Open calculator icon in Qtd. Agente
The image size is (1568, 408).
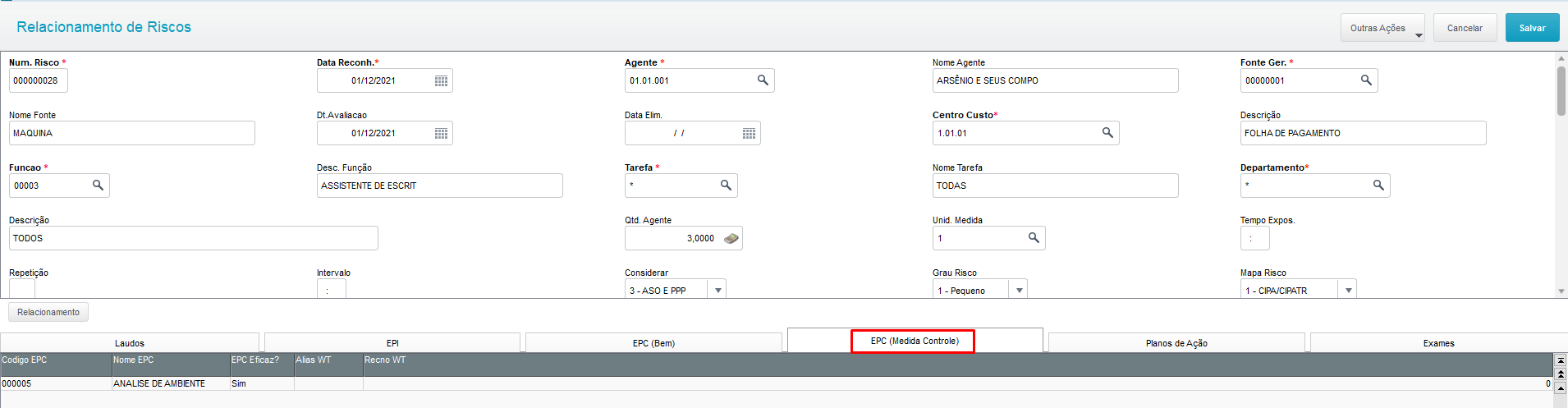click(731, 238)
